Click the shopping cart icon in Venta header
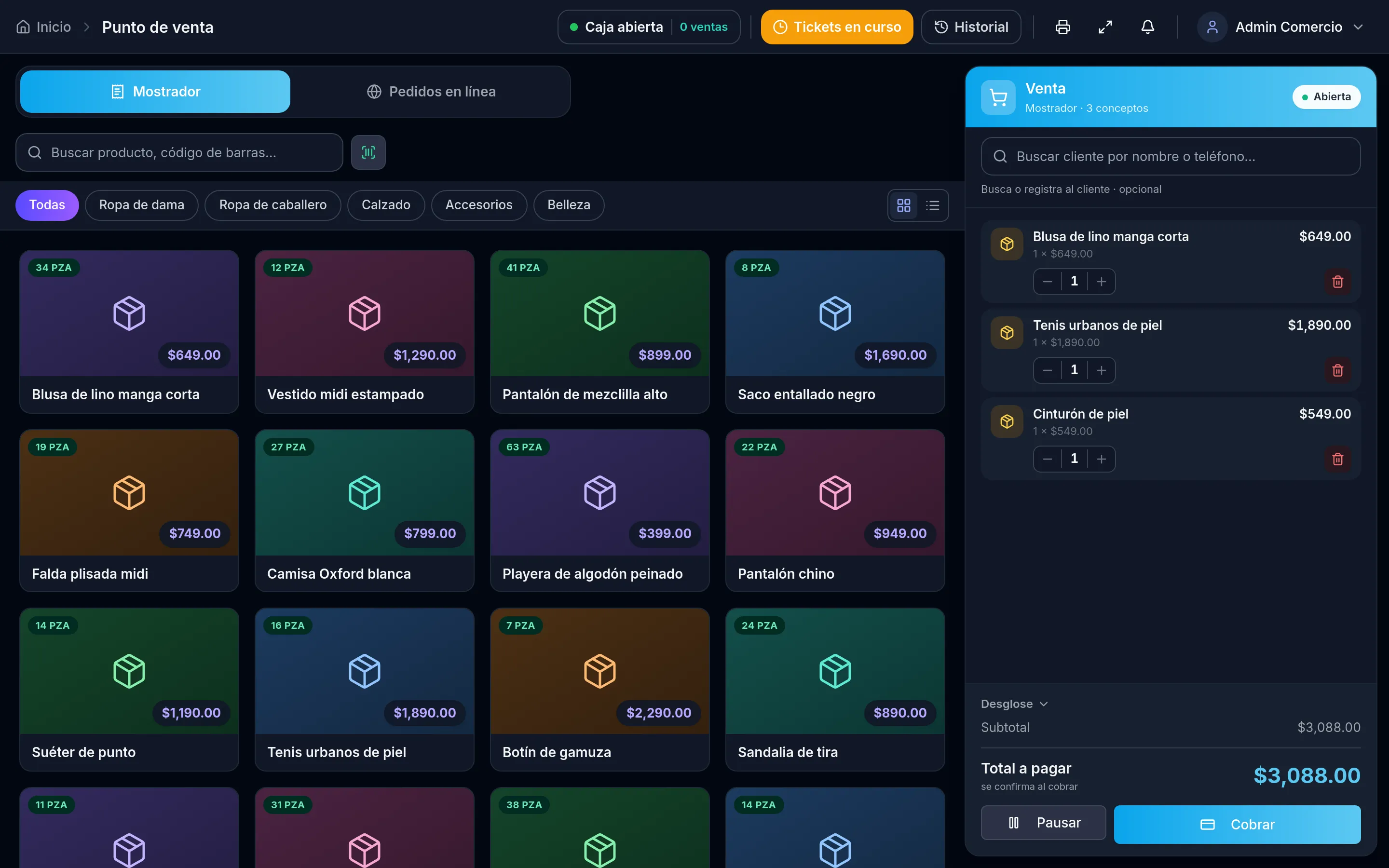 point(998,97)
